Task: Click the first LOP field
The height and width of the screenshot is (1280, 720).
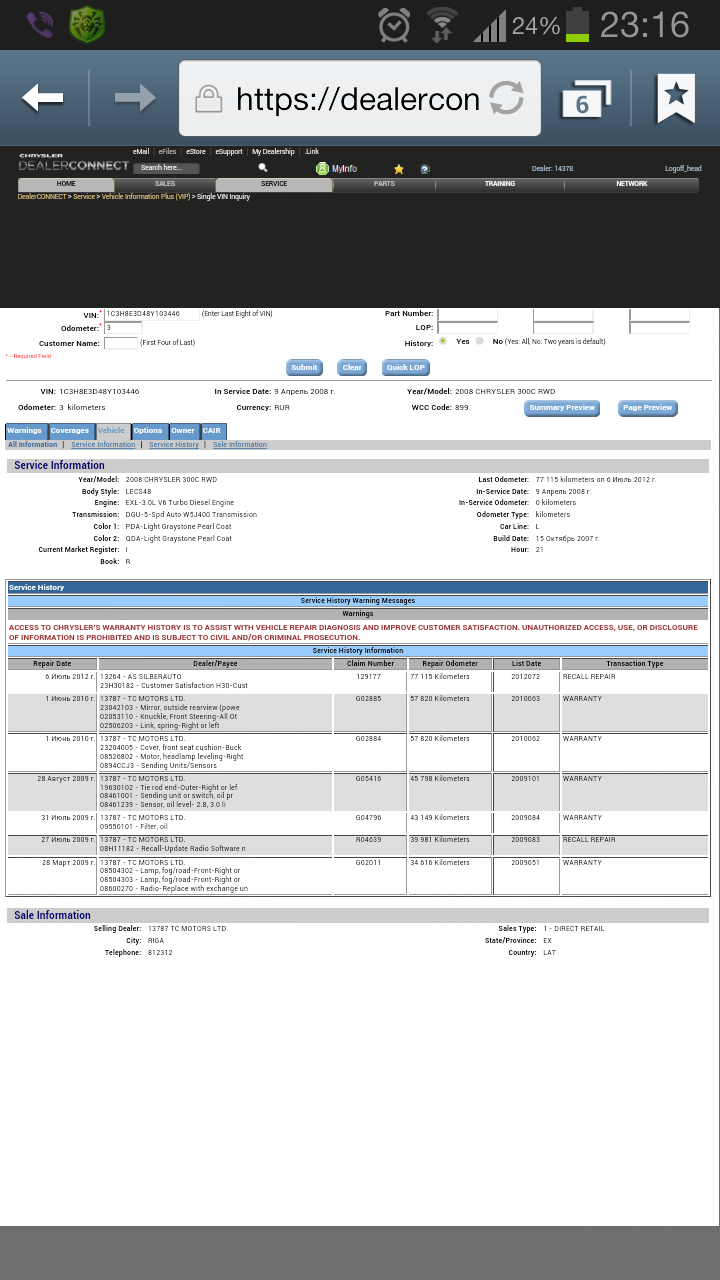Action: [x=467, y=328]
